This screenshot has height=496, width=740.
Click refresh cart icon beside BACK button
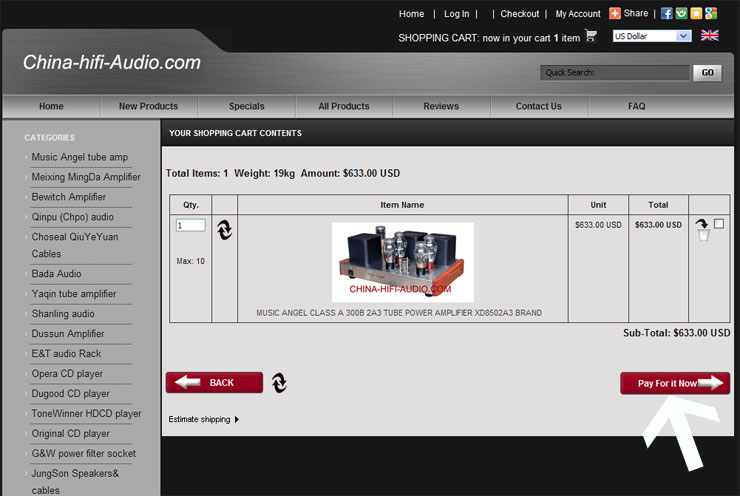pos(279,383)
